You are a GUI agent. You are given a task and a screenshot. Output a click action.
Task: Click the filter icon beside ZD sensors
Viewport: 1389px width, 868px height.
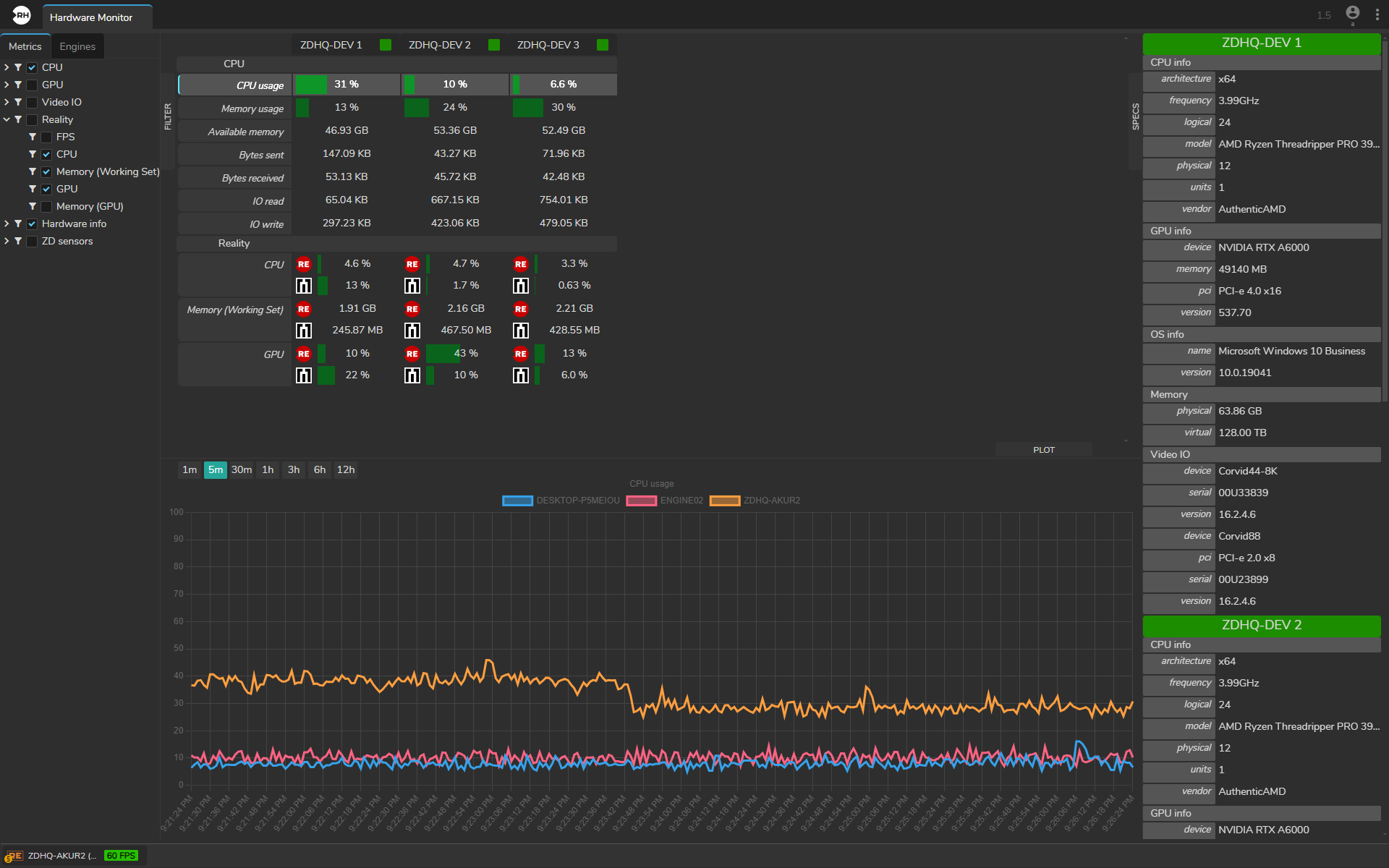coord(18,241)
